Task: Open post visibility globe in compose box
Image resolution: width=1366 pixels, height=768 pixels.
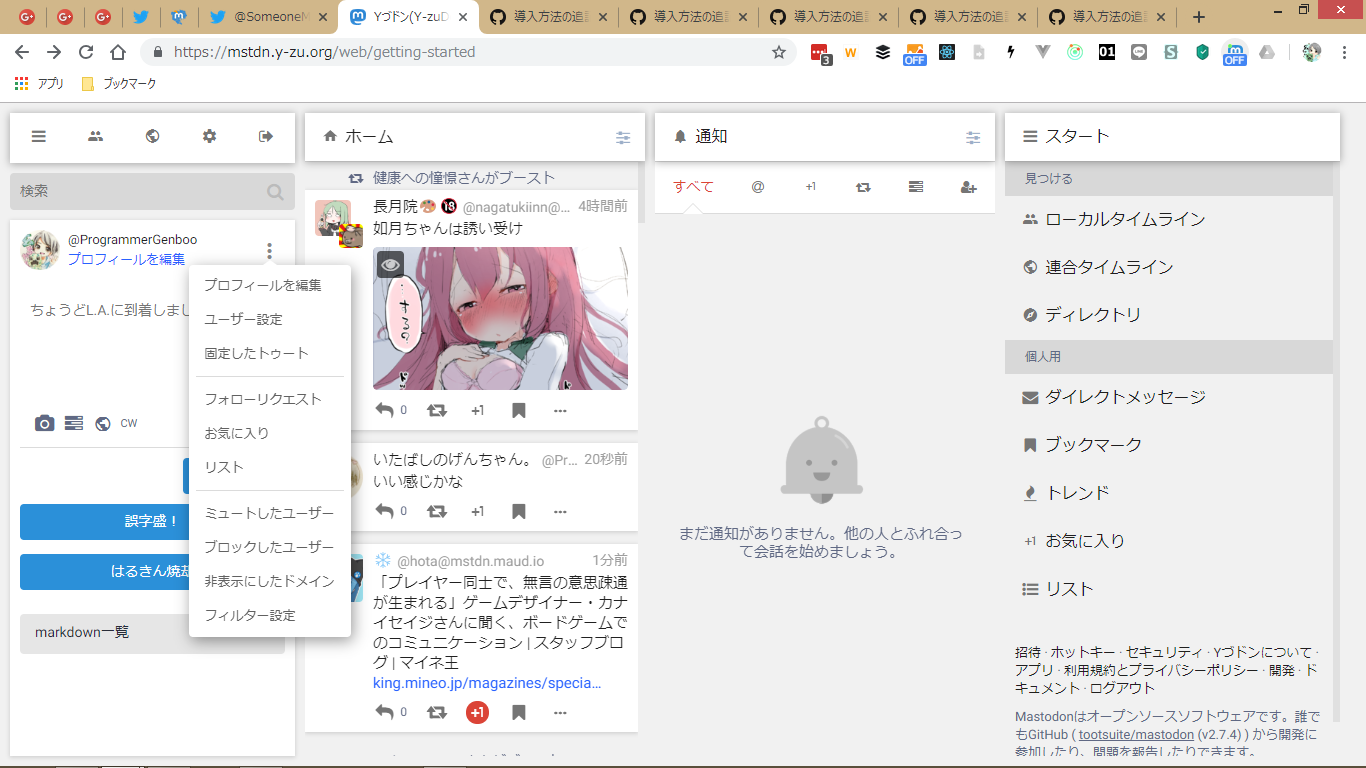Action: (x=102, y=424)
